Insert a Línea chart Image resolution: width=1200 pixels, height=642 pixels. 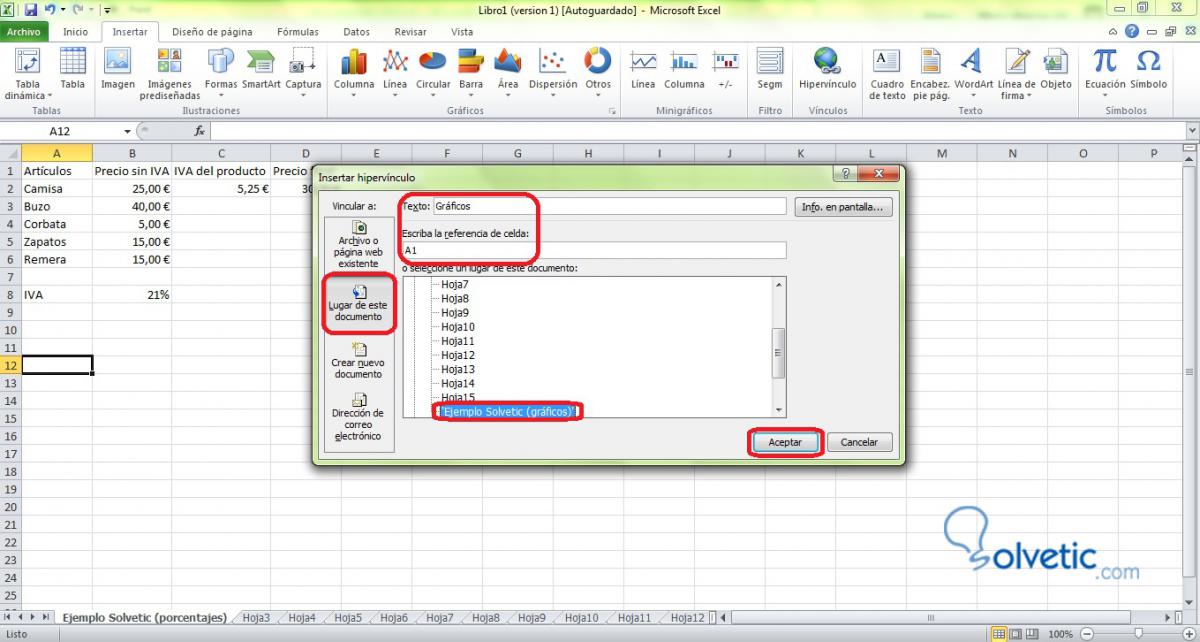click(x=395, y=73)
